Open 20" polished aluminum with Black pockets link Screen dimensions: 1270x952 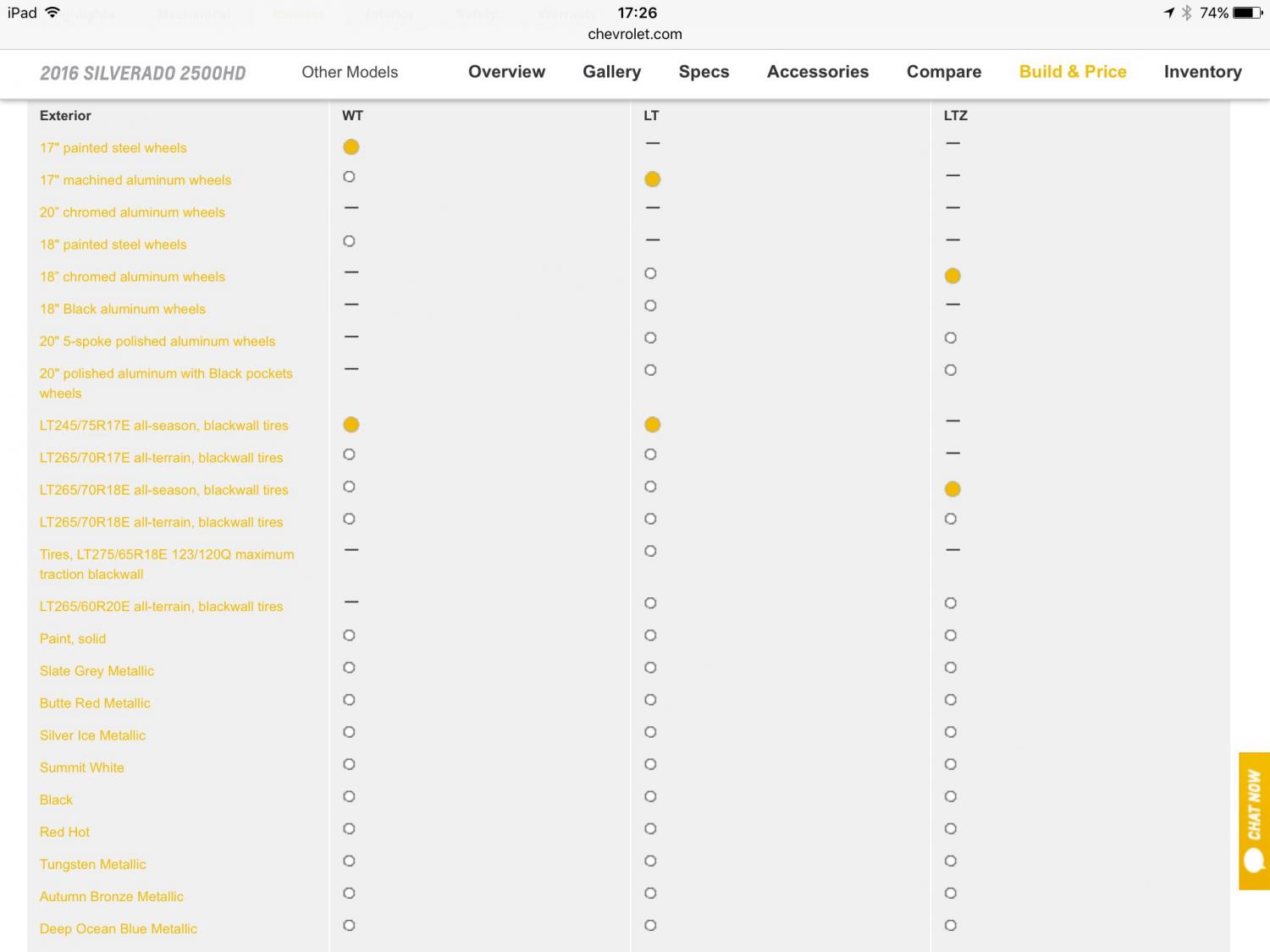[x=166, y=383]
